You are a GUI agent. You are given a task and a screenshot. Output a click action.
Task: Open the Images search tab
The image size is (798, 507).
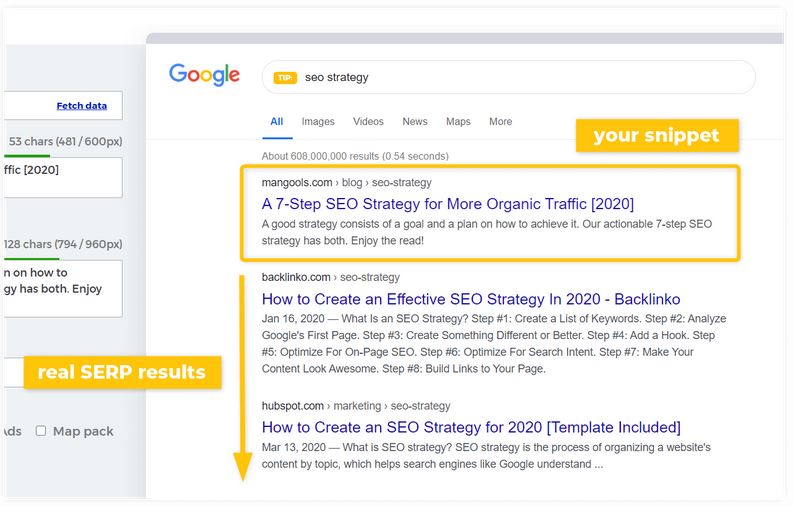pos(318,122)
